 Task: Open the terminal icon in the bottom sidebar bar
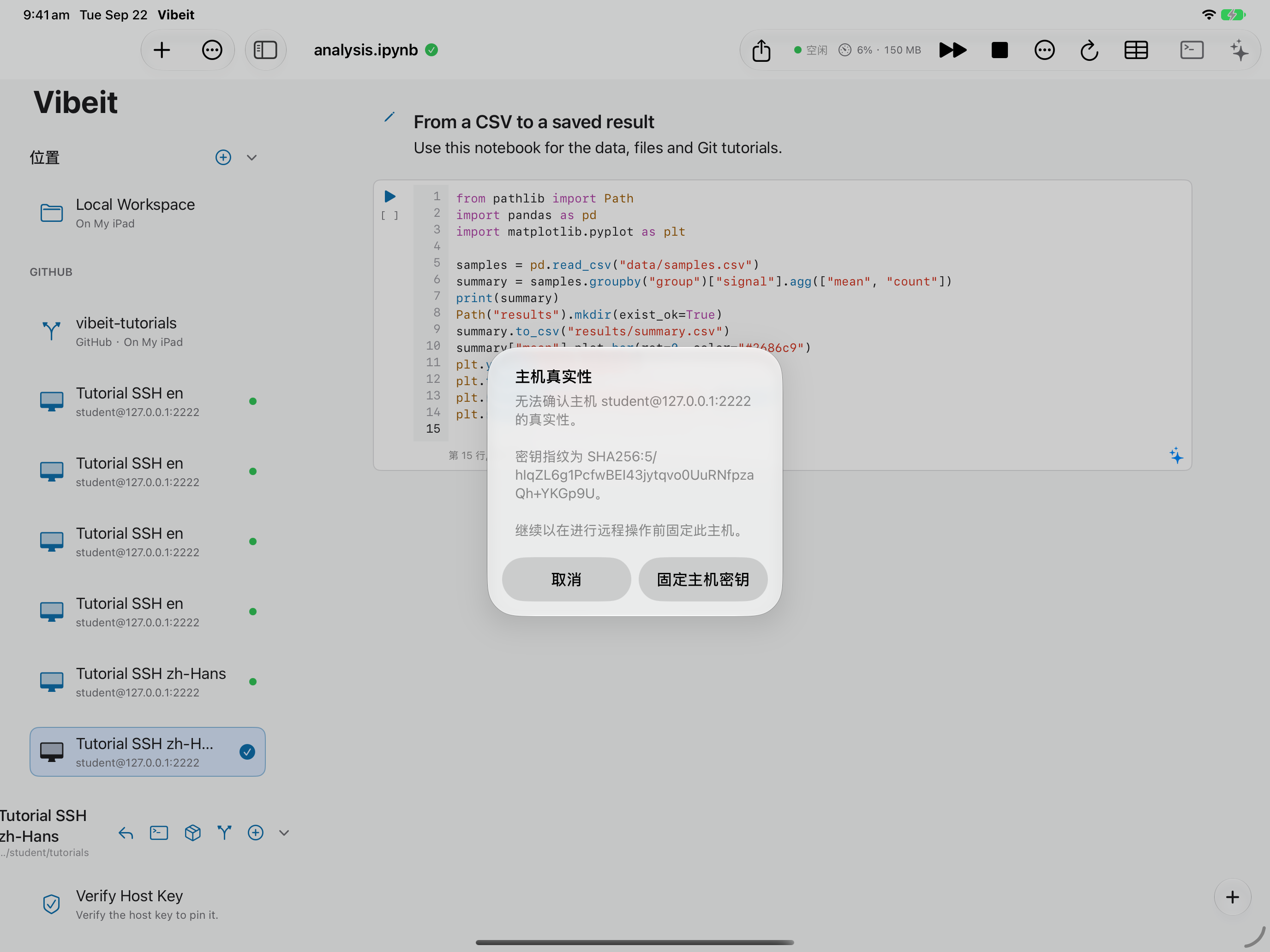click(159, 833)
